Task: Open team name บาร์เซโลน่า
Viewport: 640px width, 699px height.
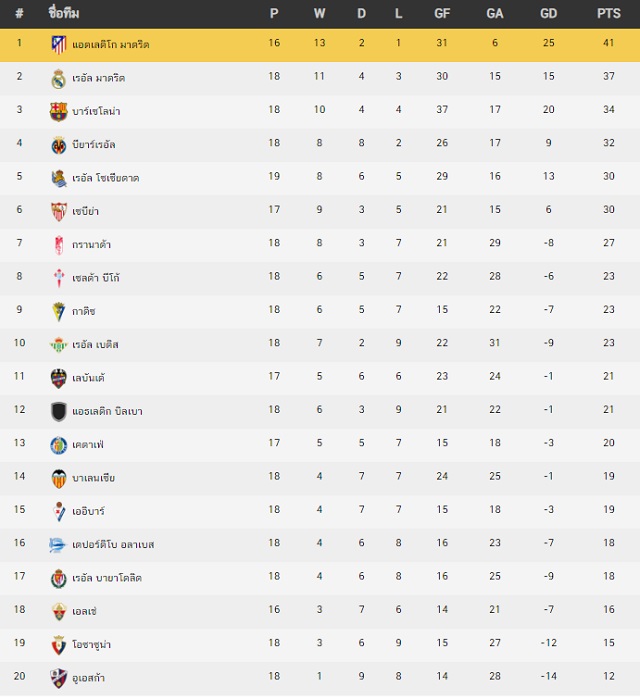Action: [96, 111]
